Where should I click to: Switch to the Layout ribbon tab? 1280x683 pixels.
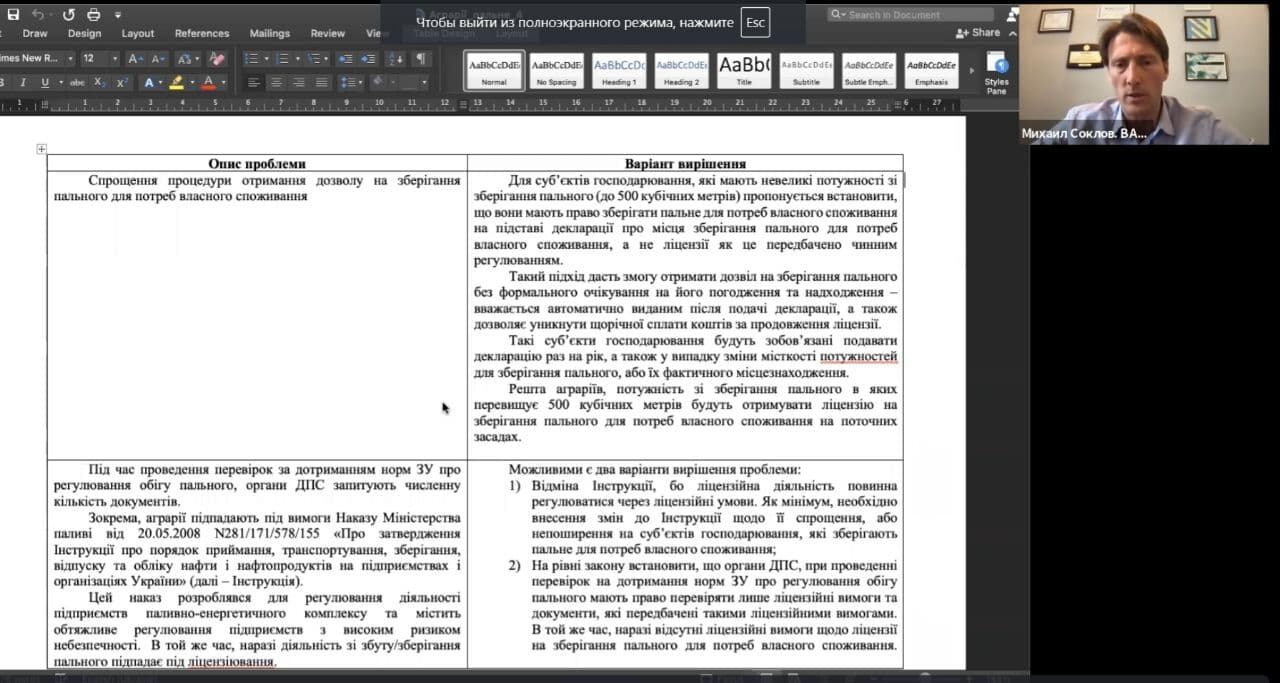[x=138, y=33]
